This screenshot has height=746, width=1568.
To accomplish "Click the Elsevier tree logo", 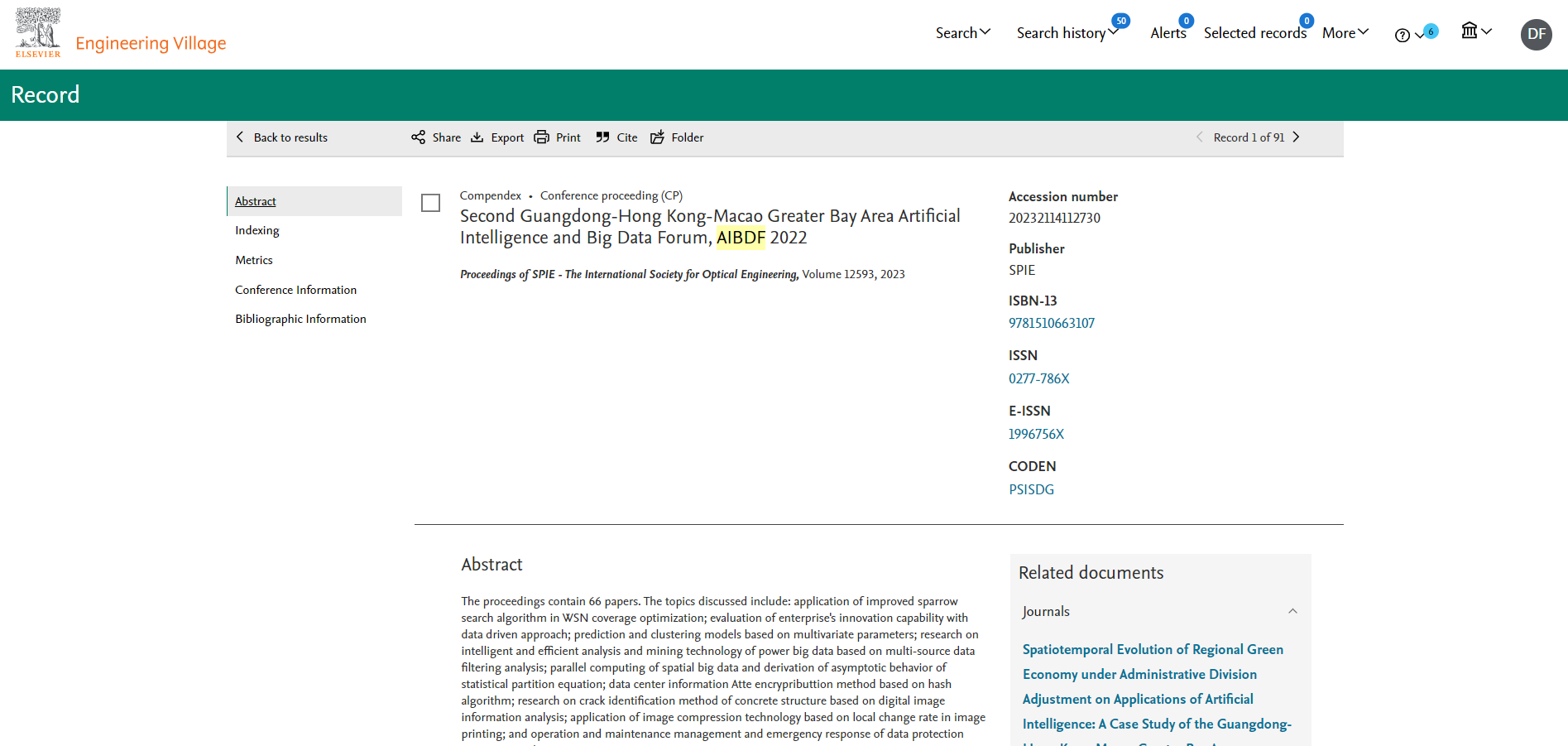I will [x=38, y=32].
